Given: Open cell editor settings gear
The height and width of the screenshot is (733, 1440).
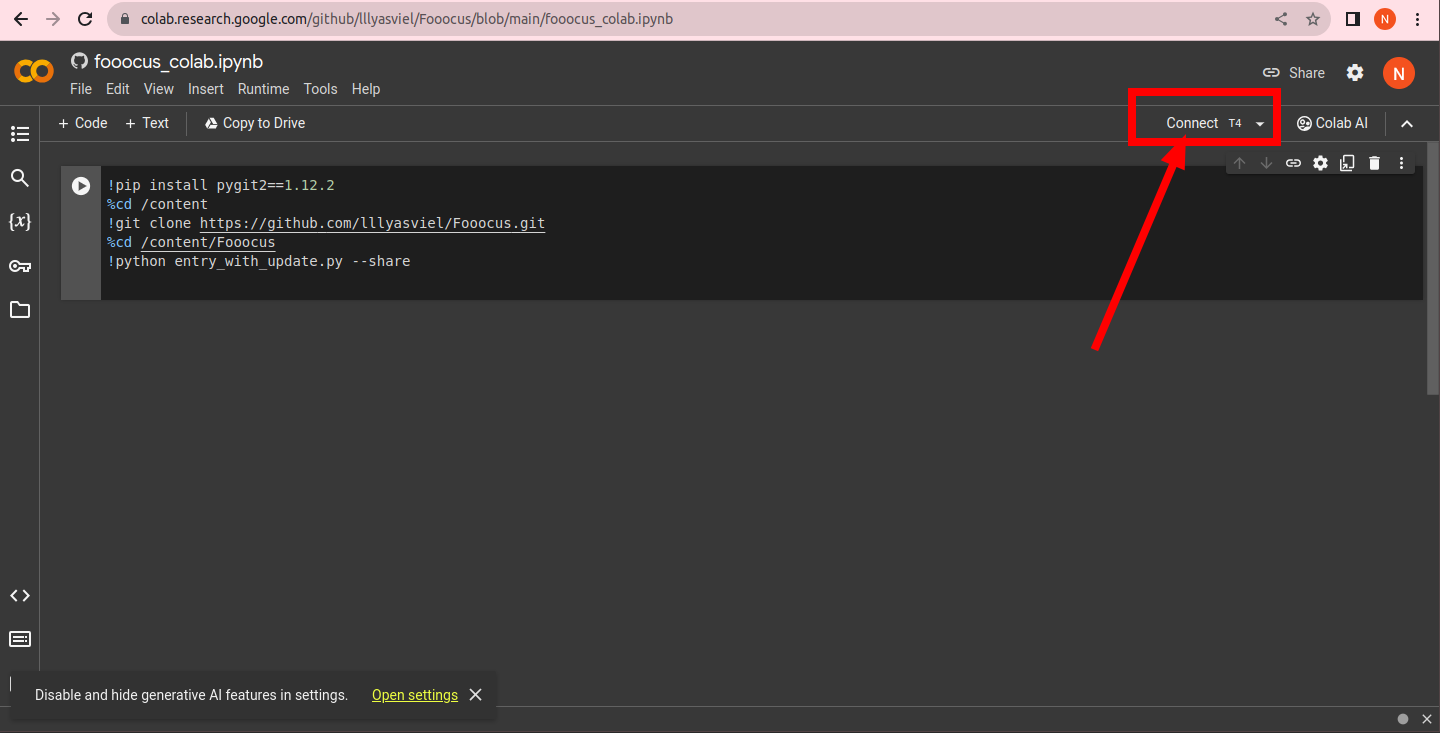Looking at the screenshot, I should pos(1320,163).
